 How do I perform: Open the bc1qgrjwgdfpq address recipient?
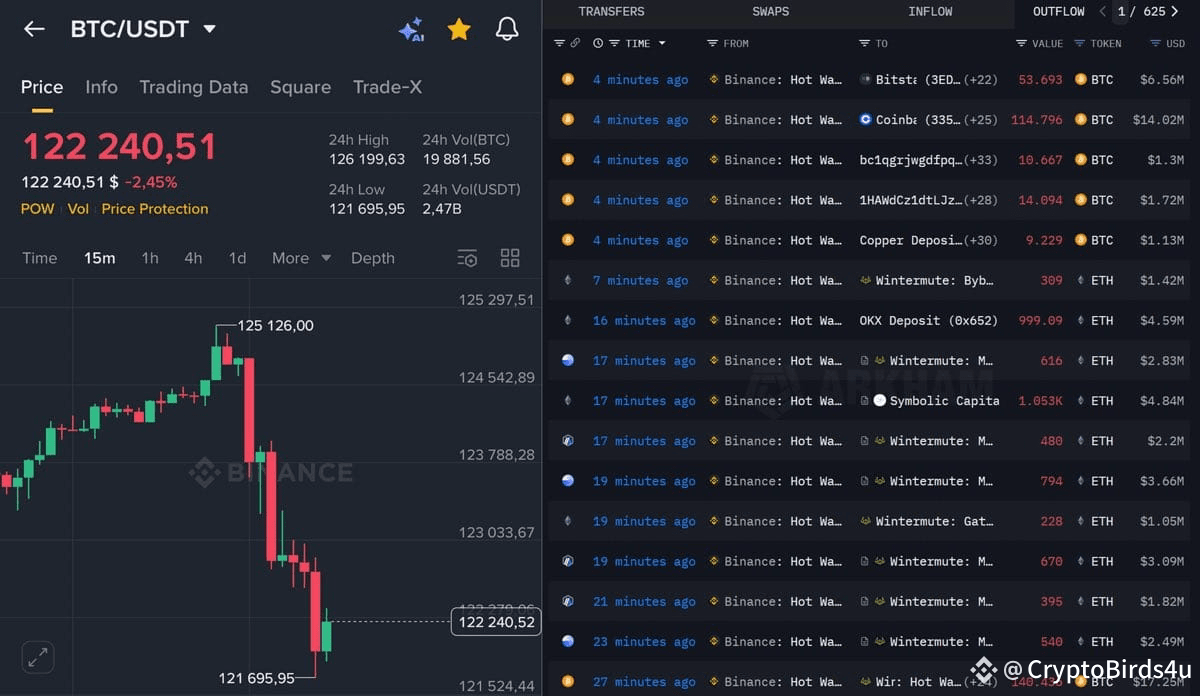coord(911,160)
